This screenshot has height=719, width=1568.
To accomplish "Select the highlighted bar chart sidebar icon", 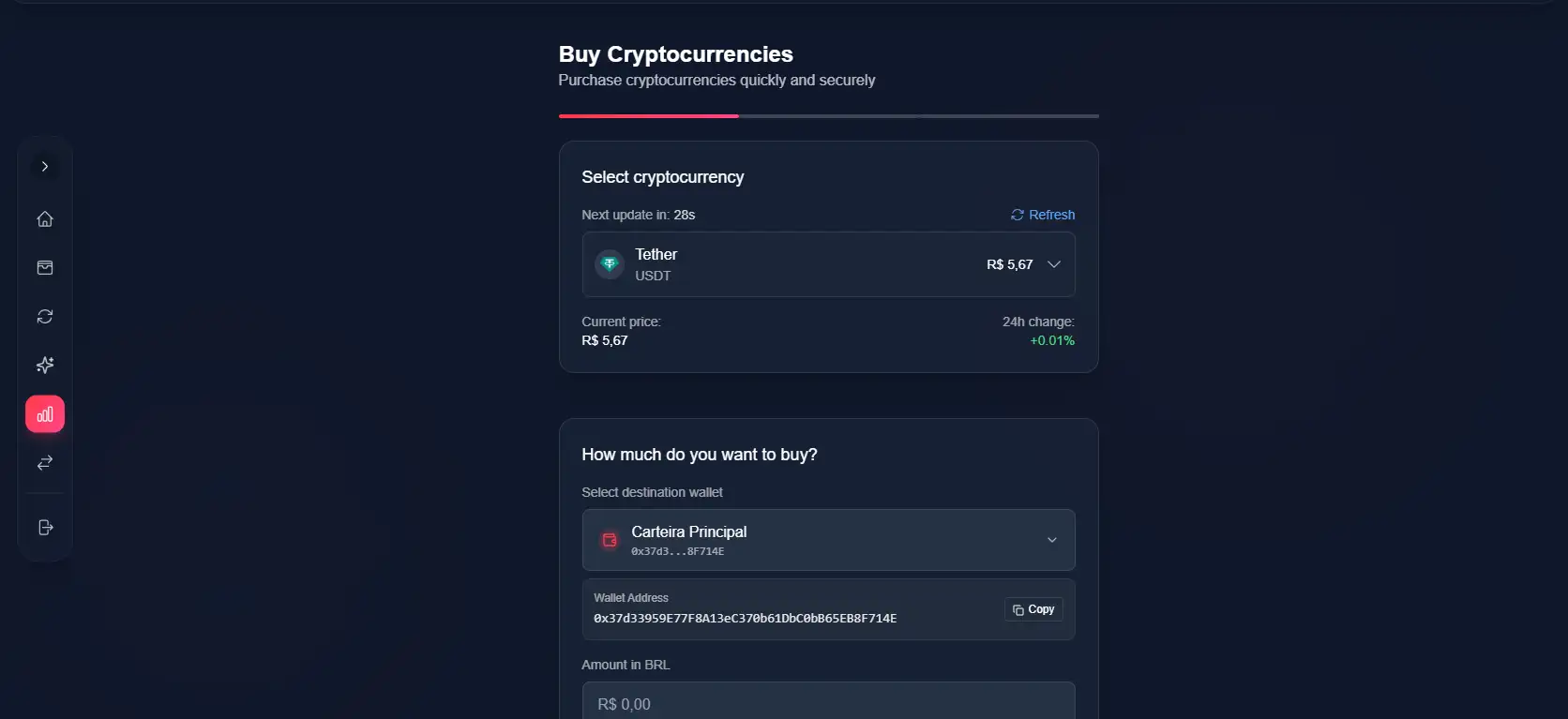I will point(45,414).
